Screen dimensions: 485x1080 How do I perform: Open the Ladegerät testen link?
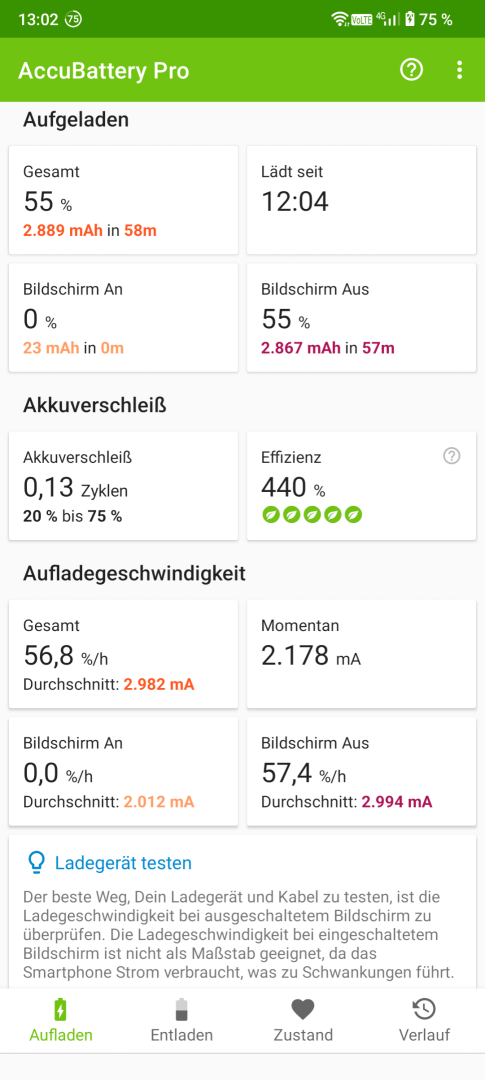click(x=123, y=862)
